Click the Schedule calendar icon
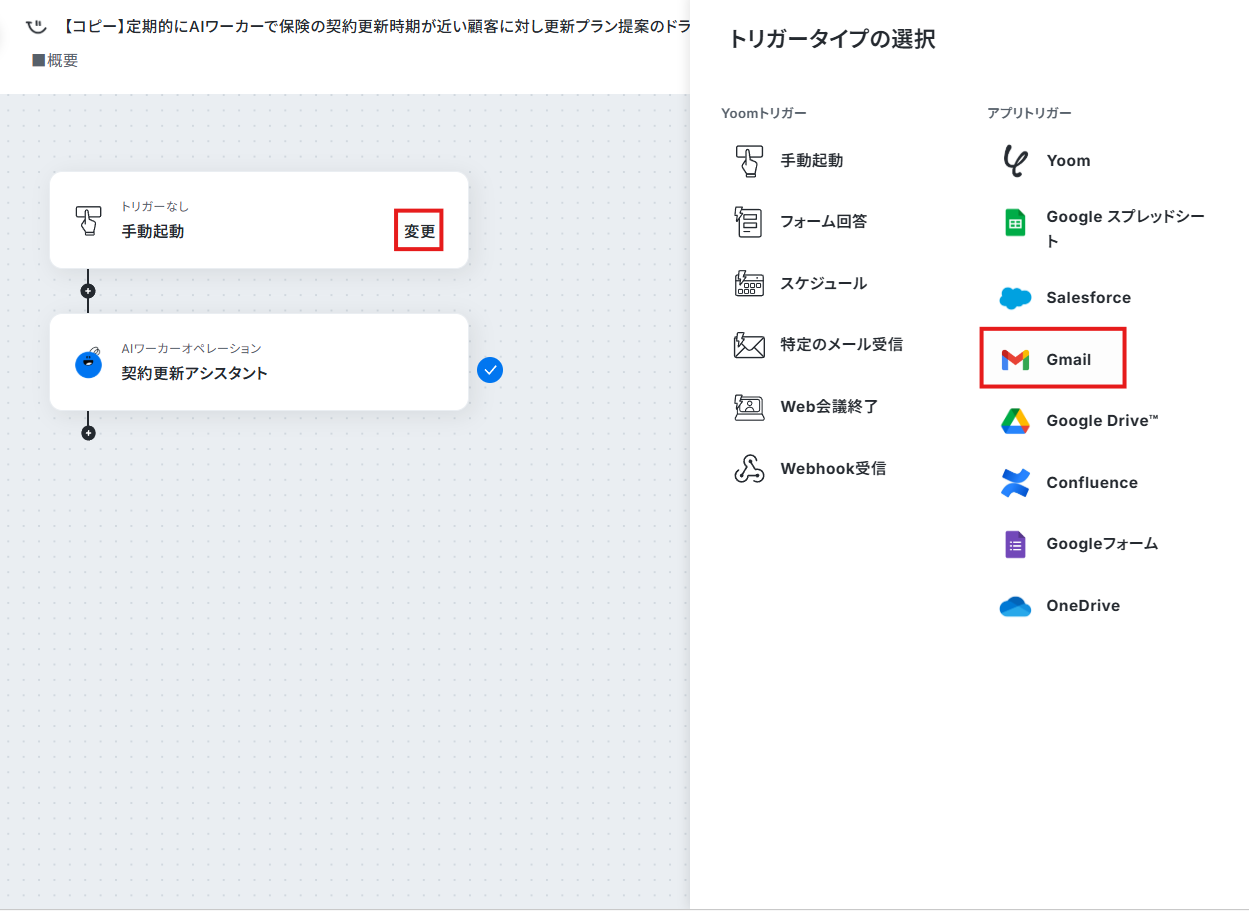The width and height of the screenshot is (1249, 912). pos(749,284)
